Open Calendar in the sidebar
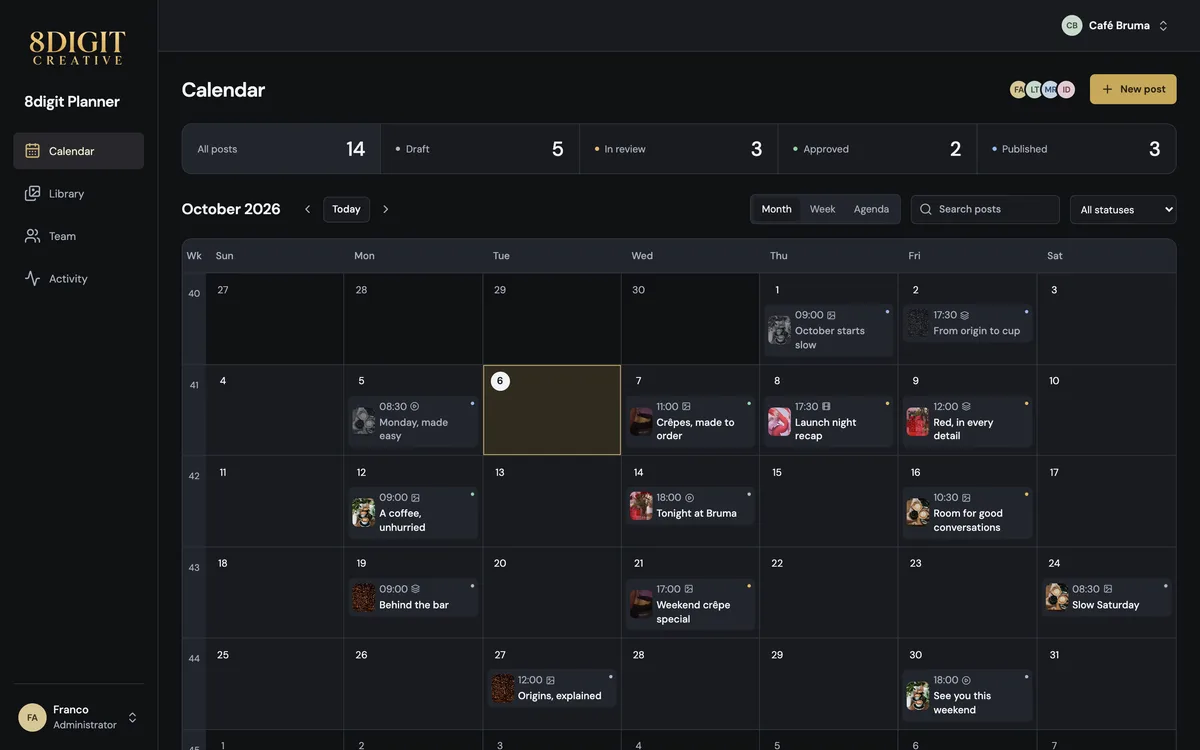 point(78,151)
